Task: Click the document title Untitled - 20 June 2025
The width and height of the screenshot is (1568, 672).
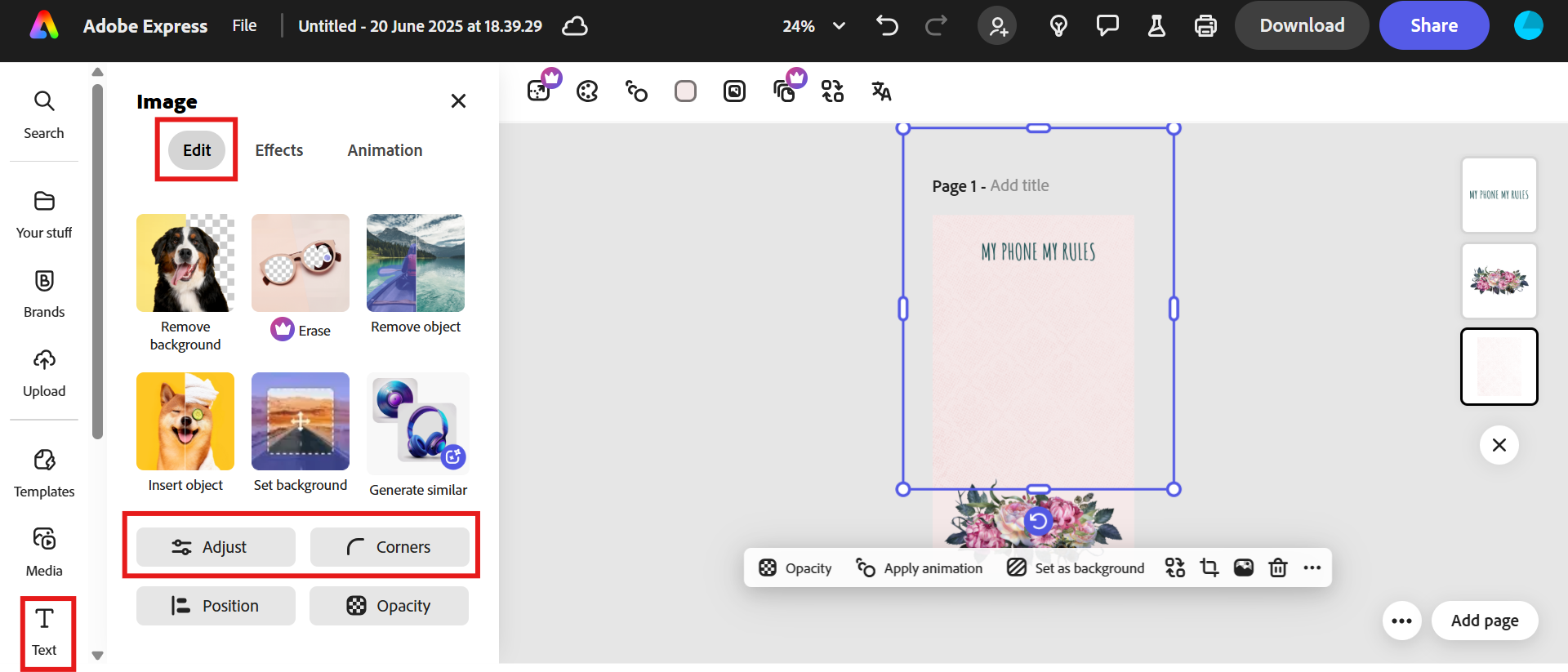Action: click(420, 26)
